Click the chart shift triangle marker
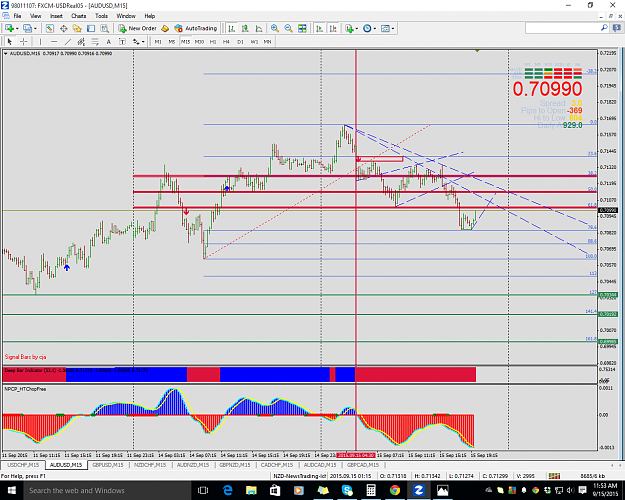 [477, 51]
